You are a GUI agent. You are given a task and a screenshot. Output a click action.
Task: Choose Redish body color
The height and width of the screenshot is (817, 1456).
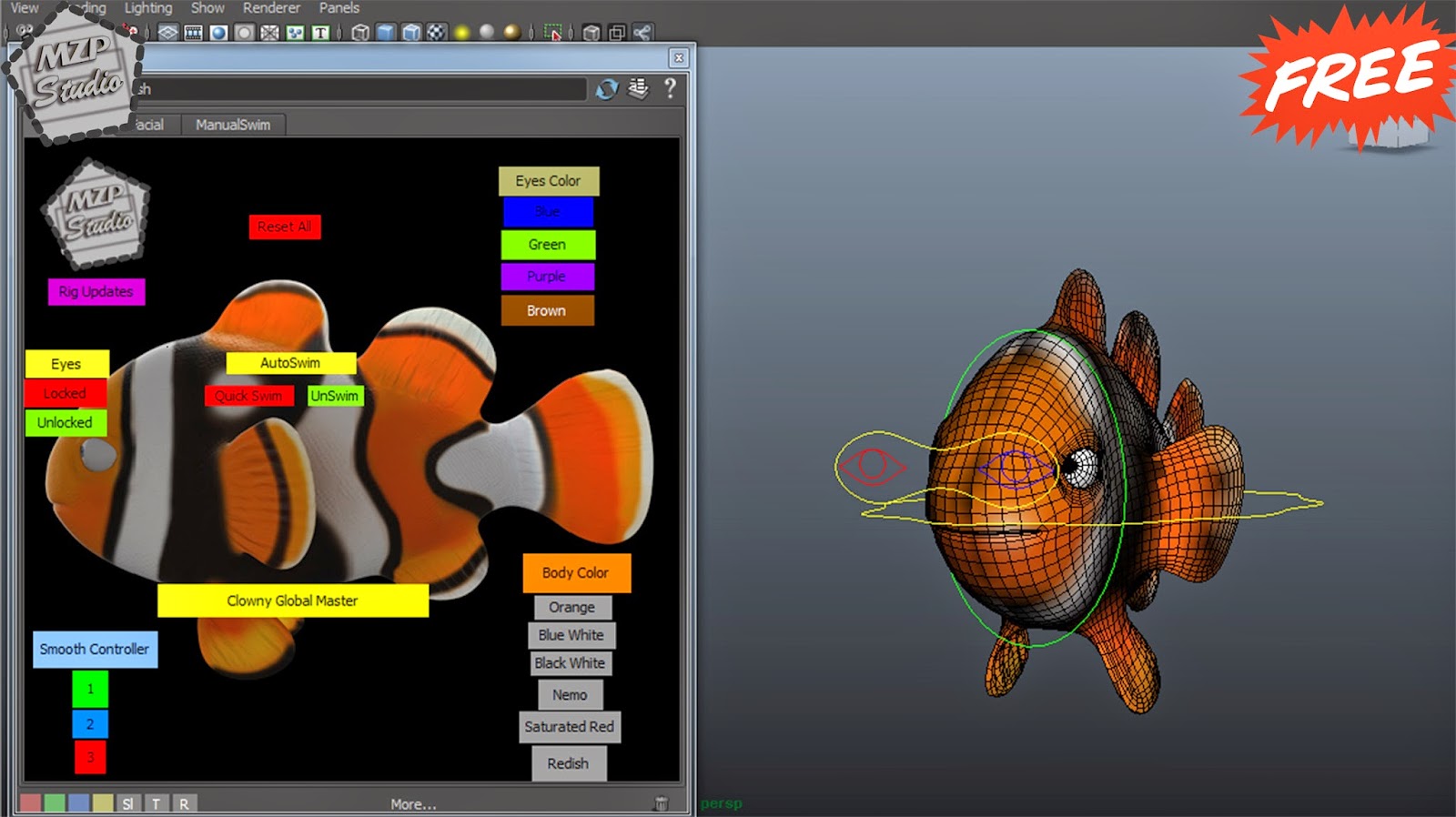point(569,763)
